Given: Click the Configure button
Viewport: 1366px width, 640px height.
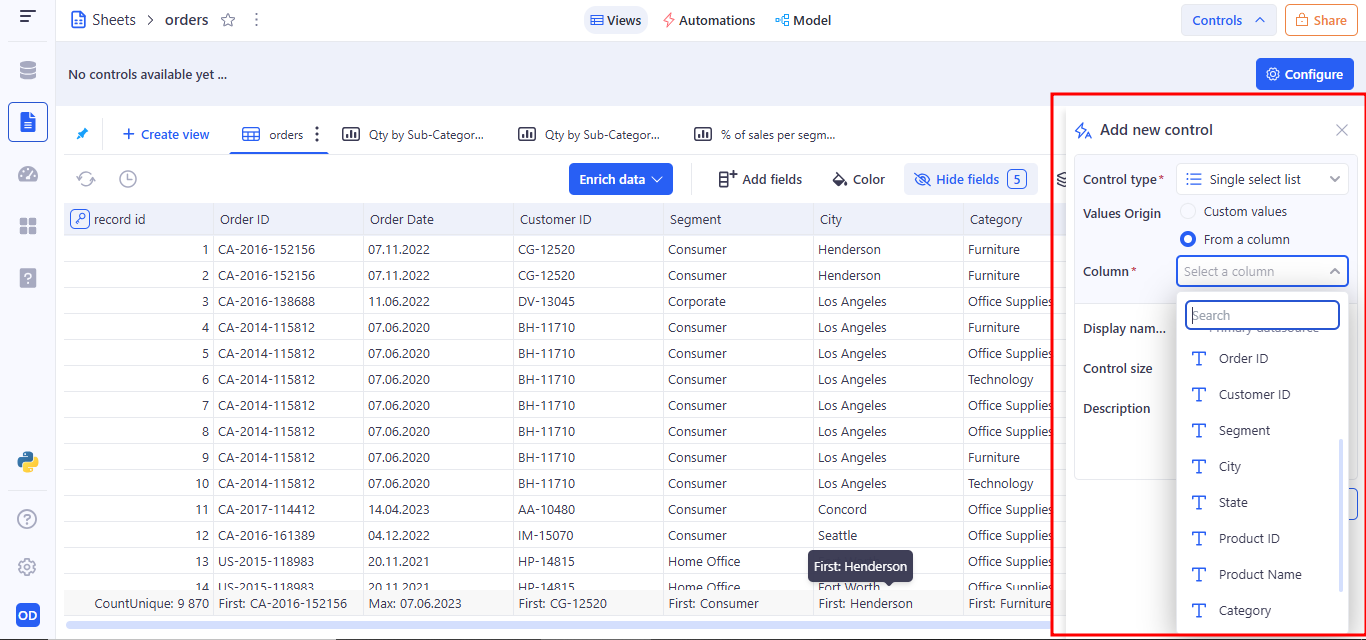Looking at the screenshot, I should [1304, 74].
